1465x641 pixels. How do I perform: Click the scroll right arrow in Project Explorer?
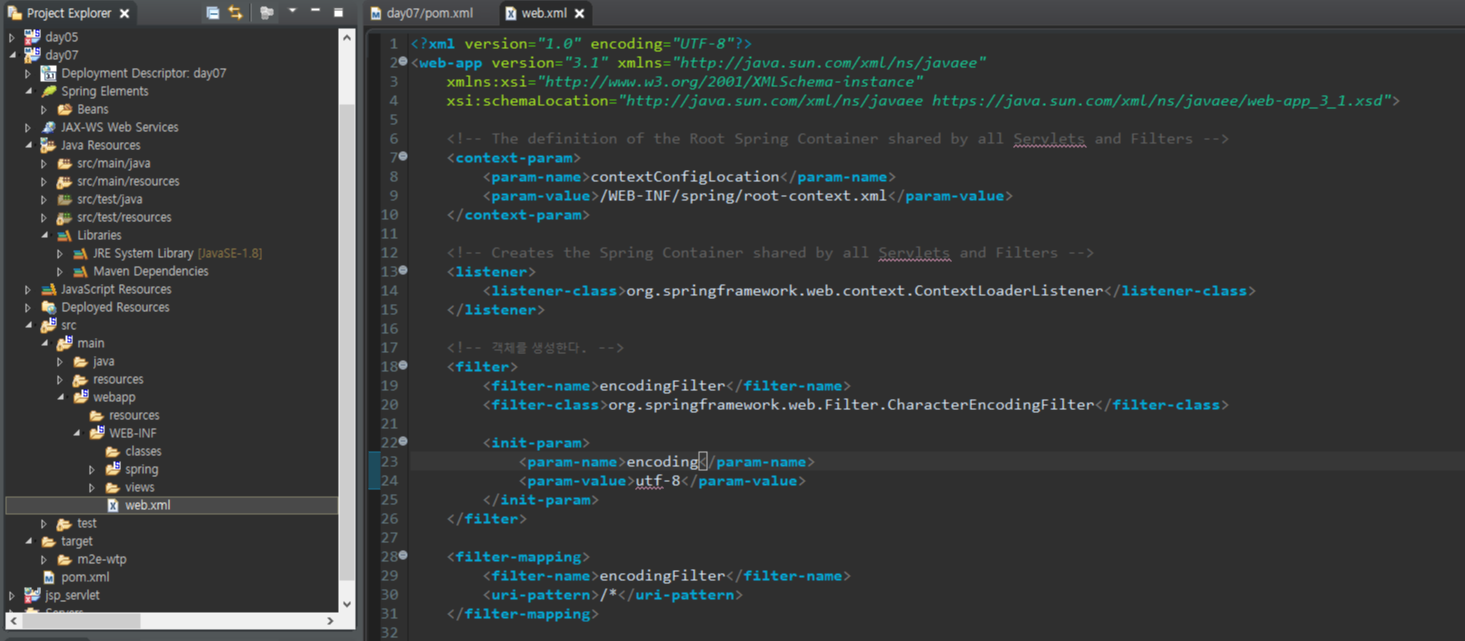pos(330,621)
